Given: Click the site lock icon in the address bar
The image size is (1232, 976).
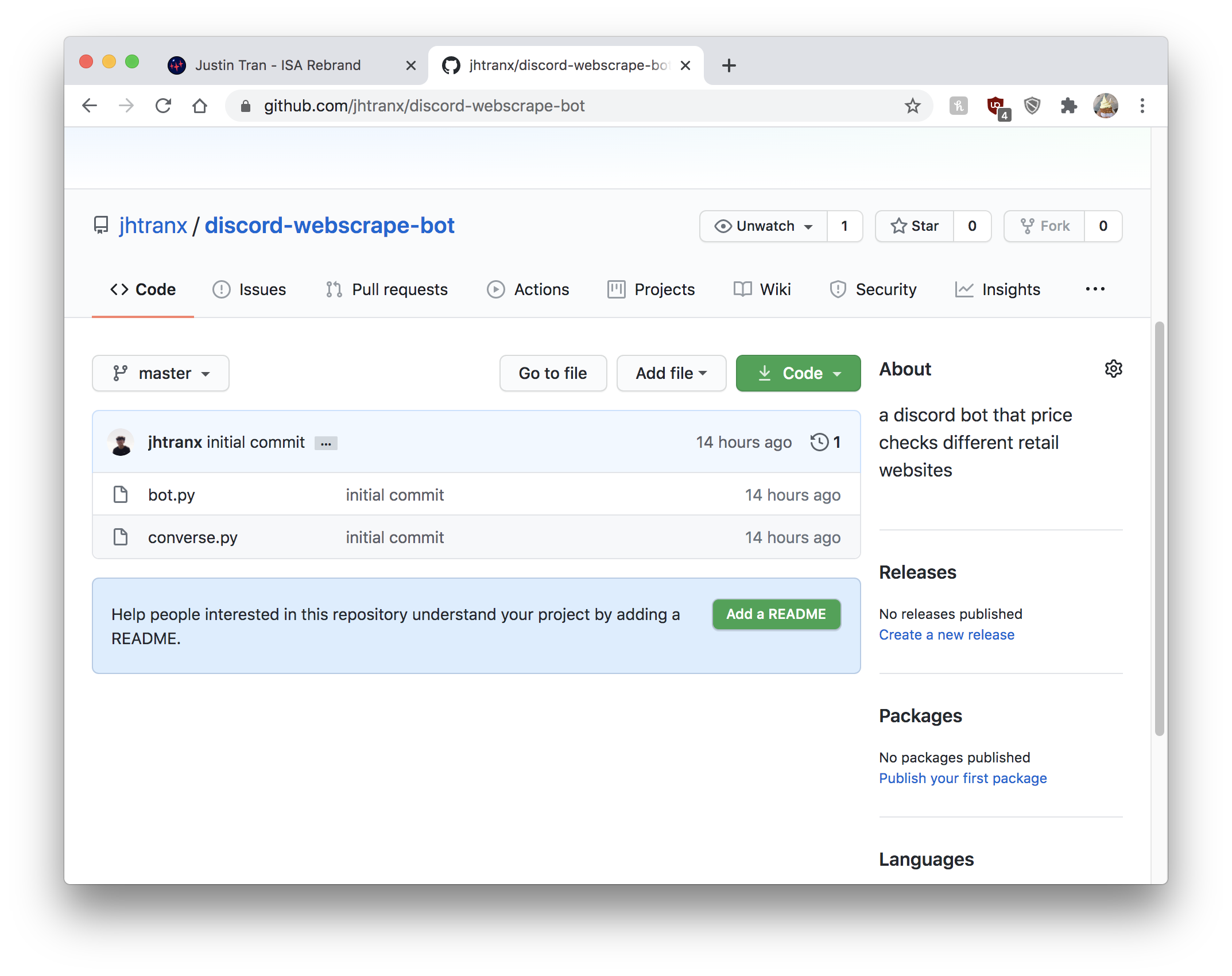Looking at the screenshot, I should pos(246,106).
